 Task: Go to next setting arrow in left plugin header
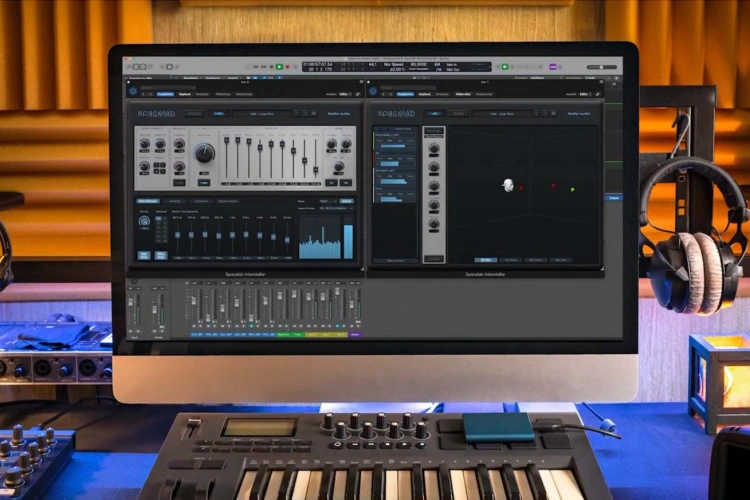coord(150,94)
